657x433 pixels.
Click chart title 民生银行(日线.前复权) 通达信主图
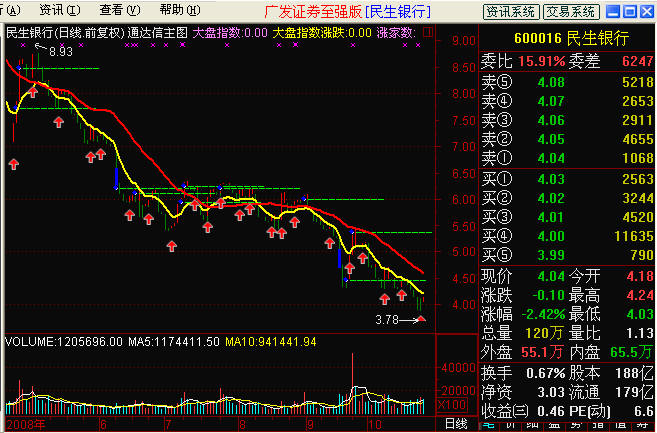tap(97, 33)
